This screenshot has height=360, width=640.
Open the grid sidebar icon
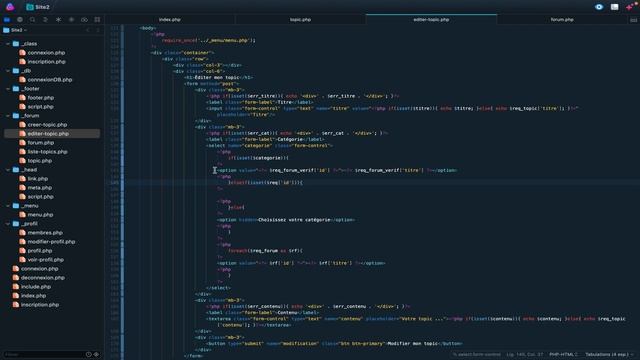[97, 20]
